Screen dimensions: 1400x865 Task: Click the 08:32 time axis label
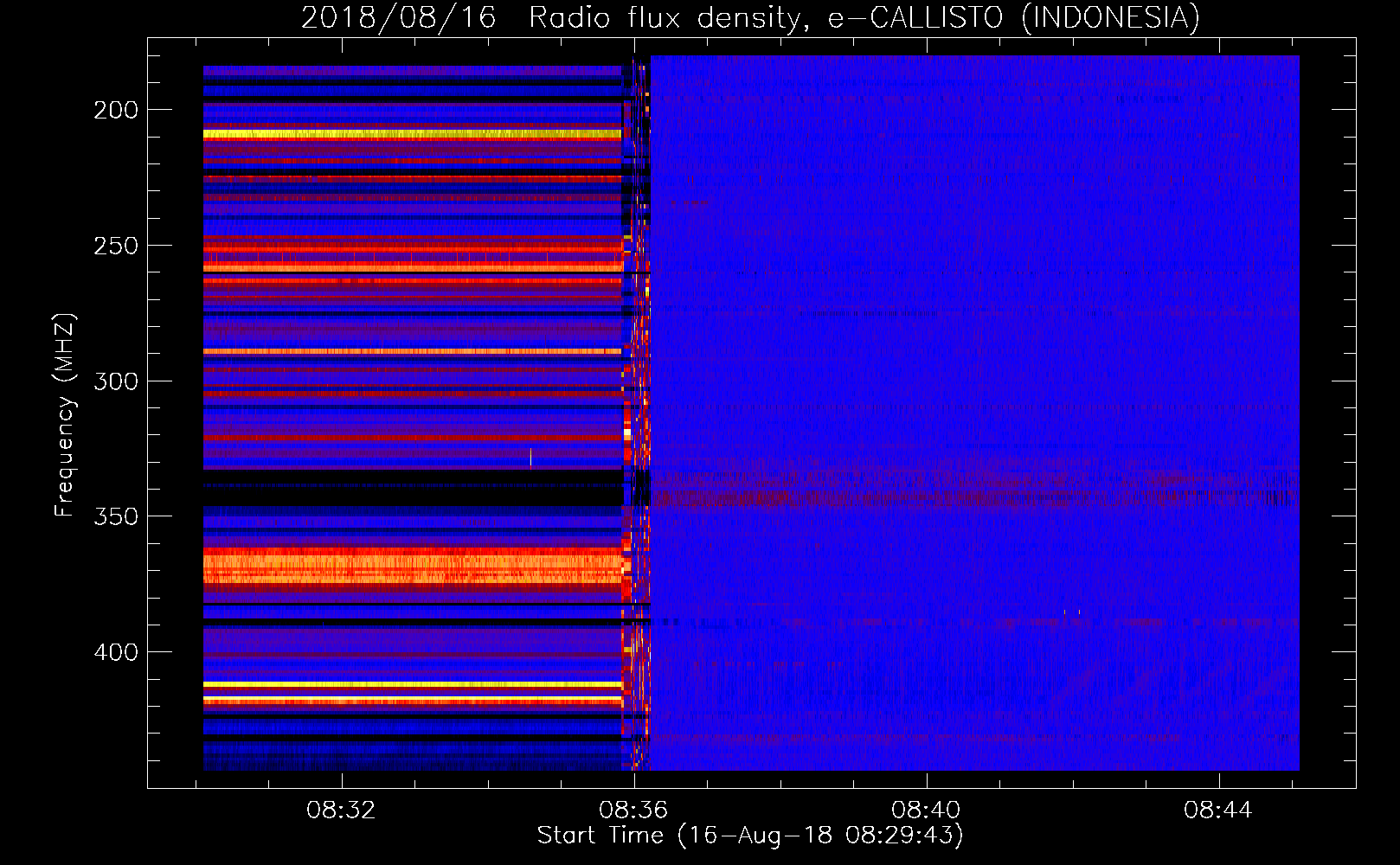pyautogui.click(x=341, y=811)
